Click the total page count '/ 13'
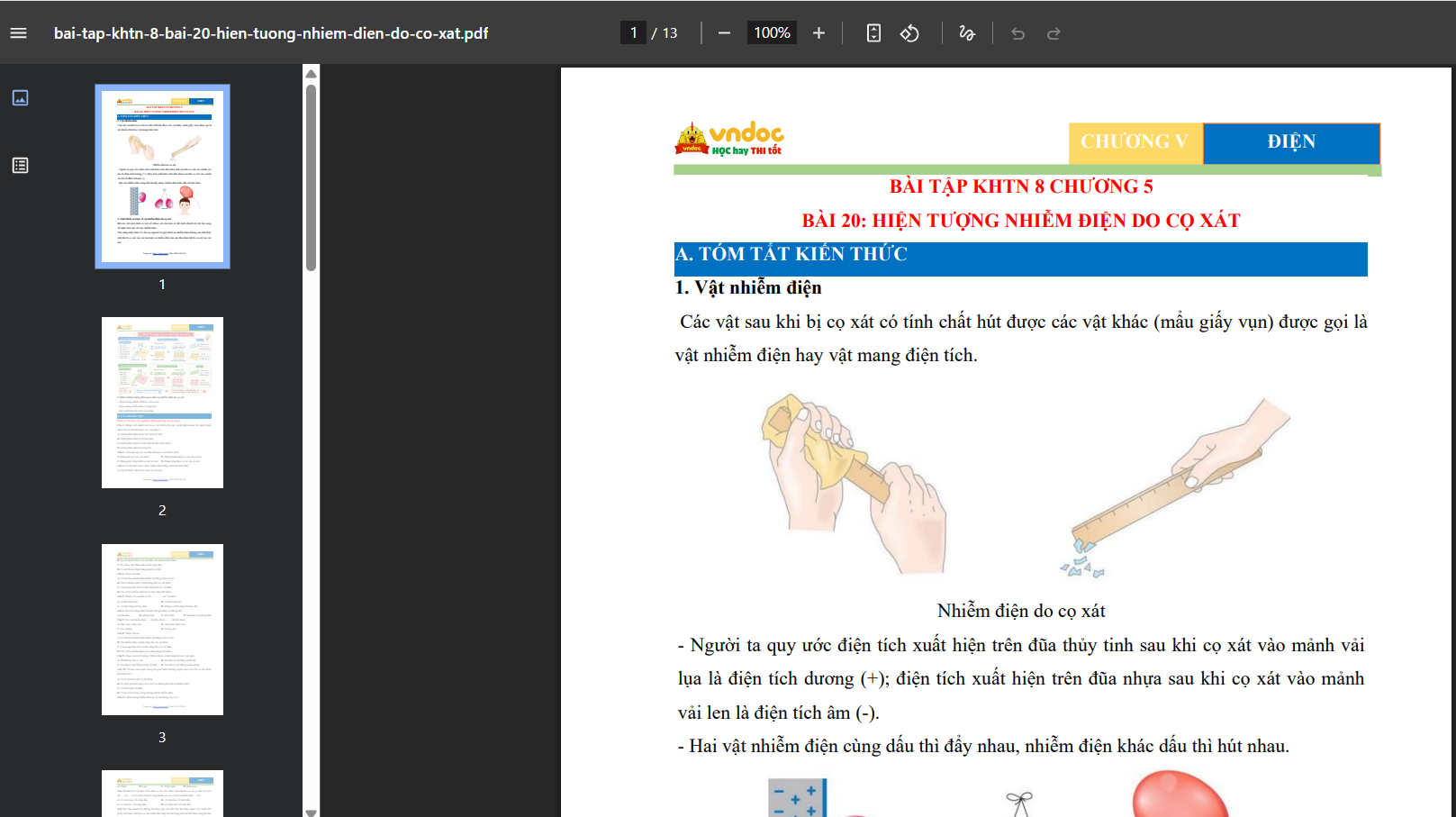The image size is (1456, 817). click(x=665, y=33)
